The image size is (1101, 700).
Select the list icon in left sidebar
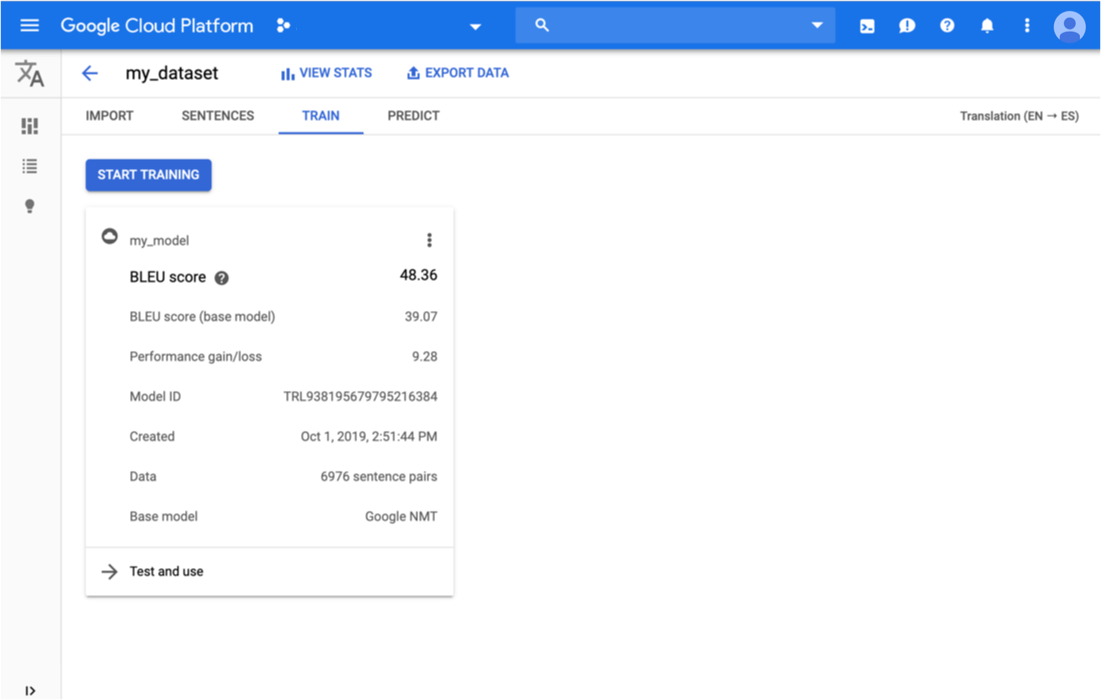tap(30, 166)
